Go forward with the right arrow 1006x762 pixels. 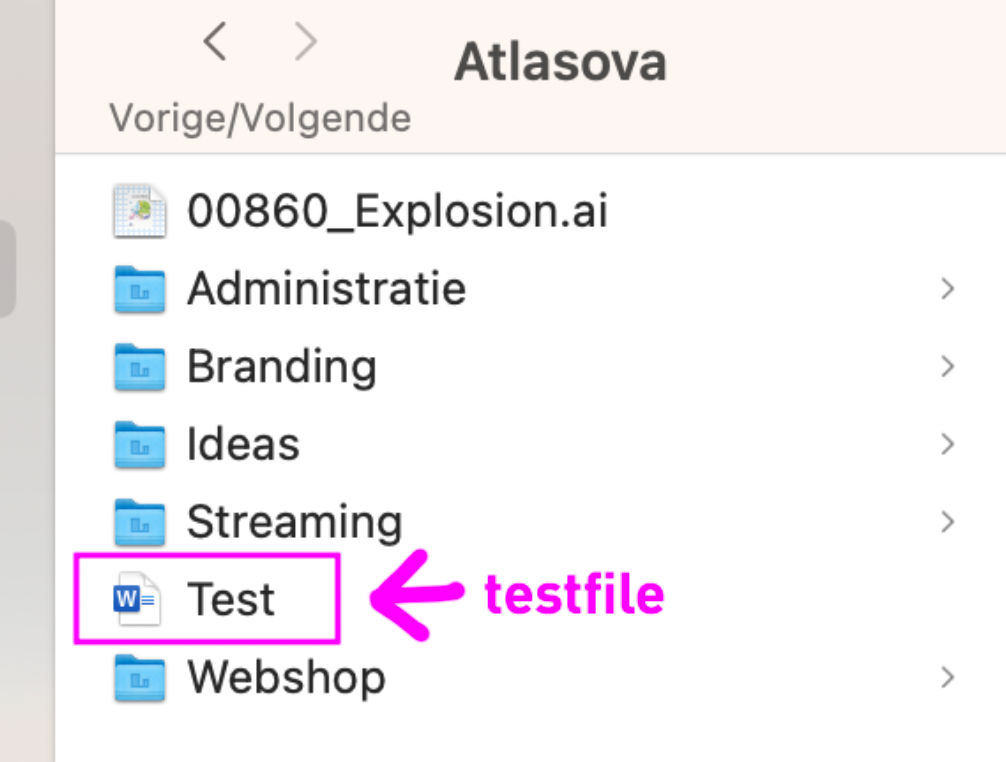(x=305, y=42)
